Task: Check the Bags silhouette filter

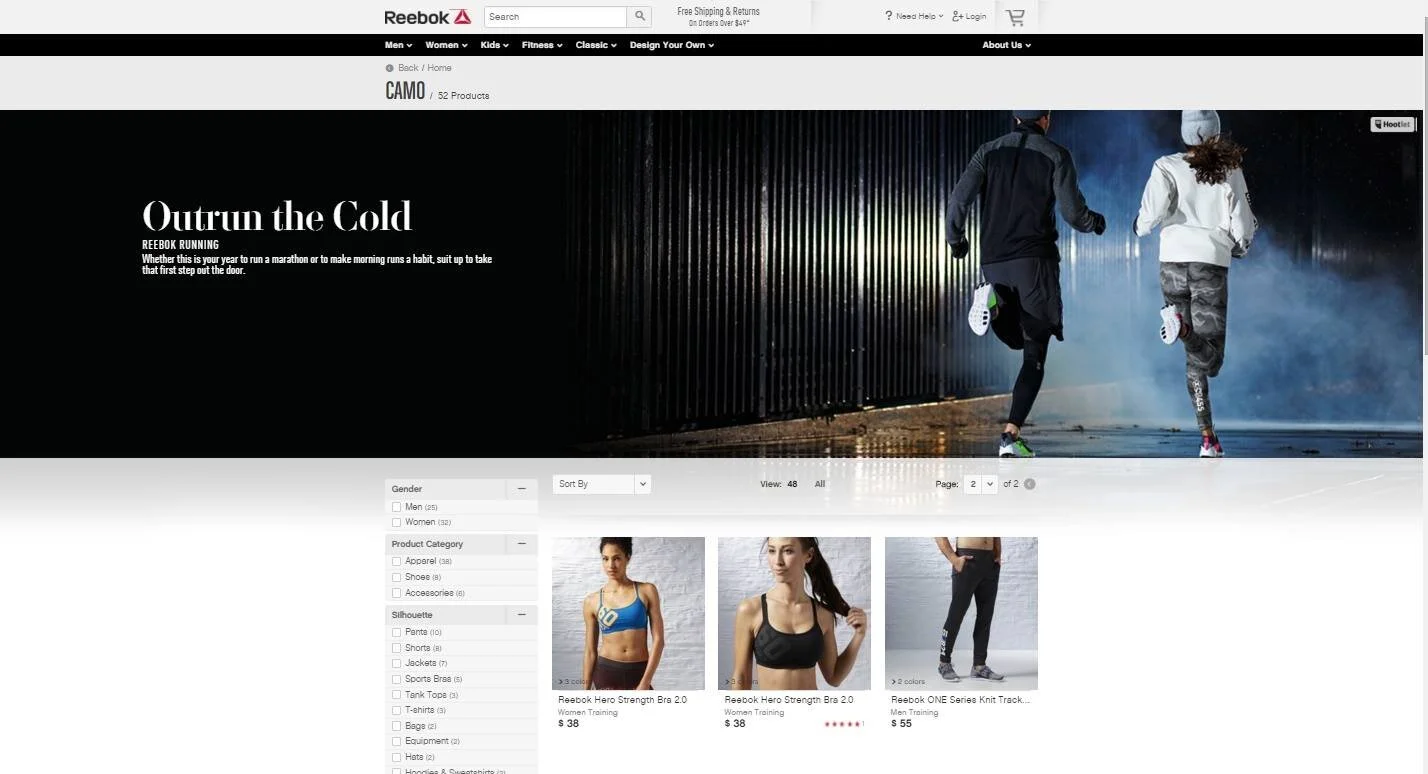Action: coord(397,726)
